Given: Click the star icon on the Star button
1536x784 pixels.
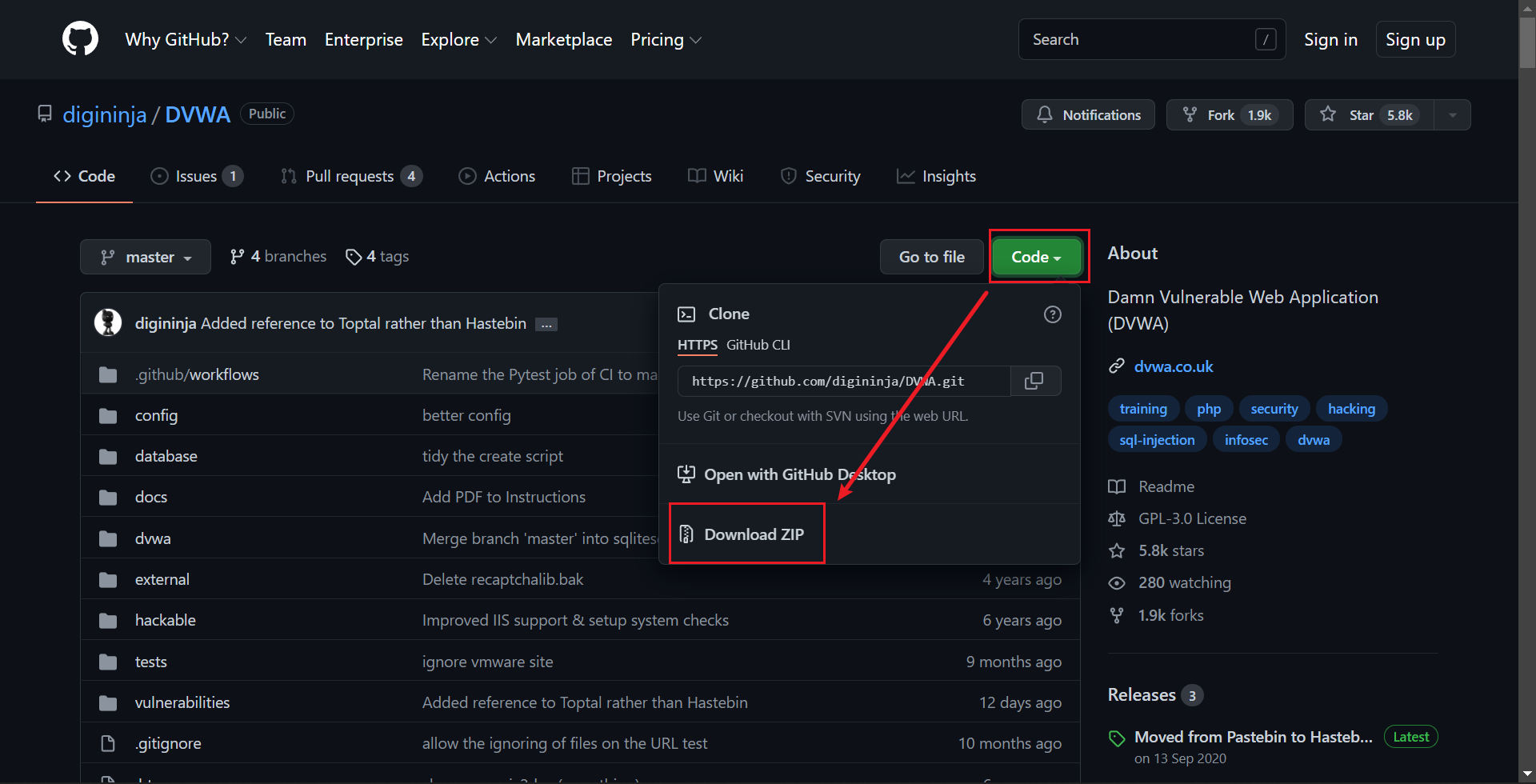Looking at the screenshot, I should point(1328,114).
